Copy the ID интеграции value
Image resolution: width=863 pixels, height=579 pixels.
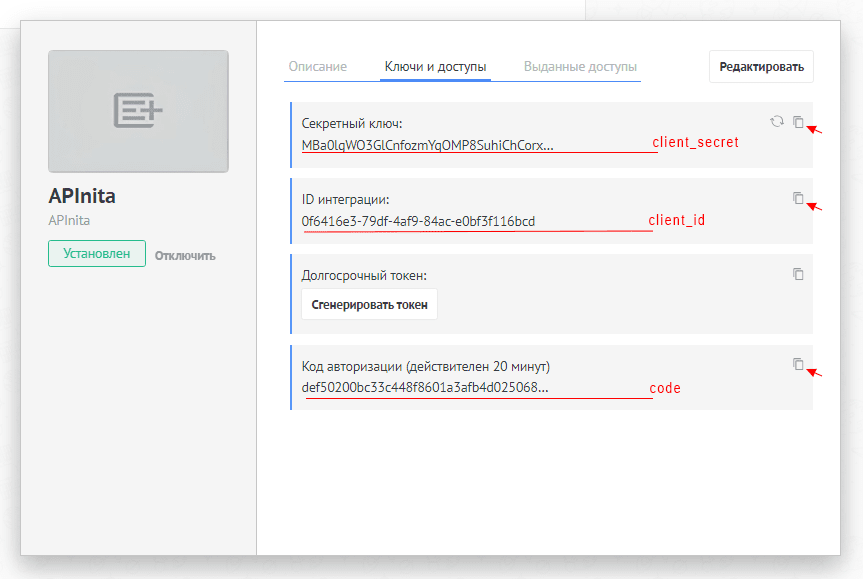(x=798, y=198)
